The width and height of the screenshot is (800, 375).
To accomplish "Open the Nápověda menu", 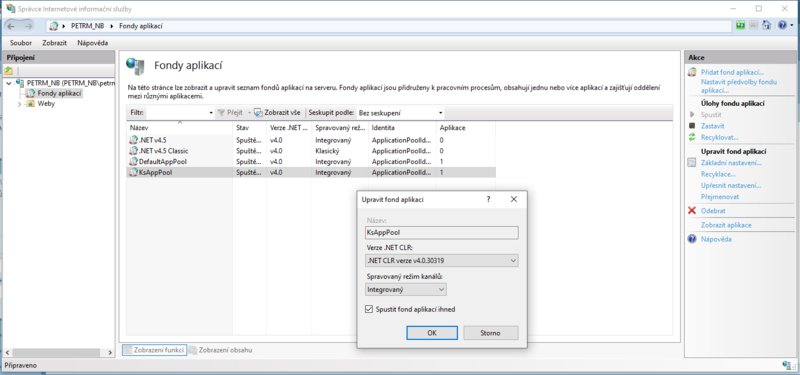I will [x=92, y=43].
